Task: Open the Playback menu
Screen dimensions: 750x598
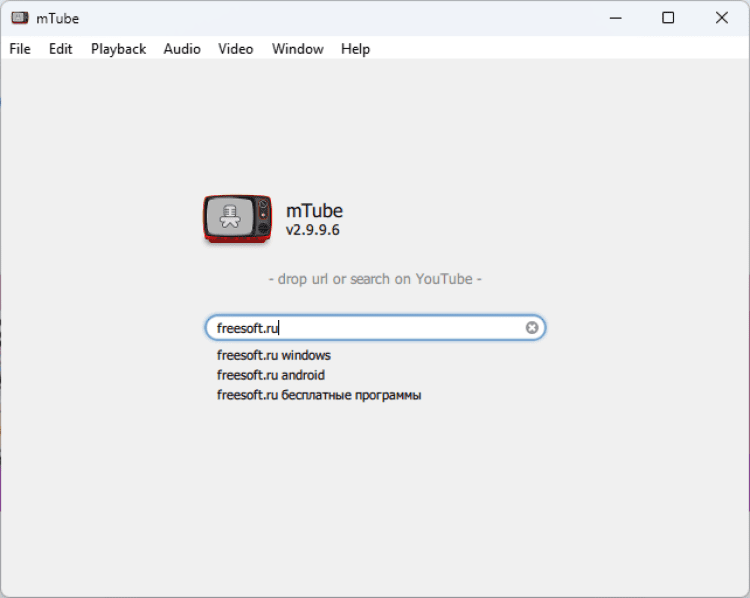Action: [118, 49]
